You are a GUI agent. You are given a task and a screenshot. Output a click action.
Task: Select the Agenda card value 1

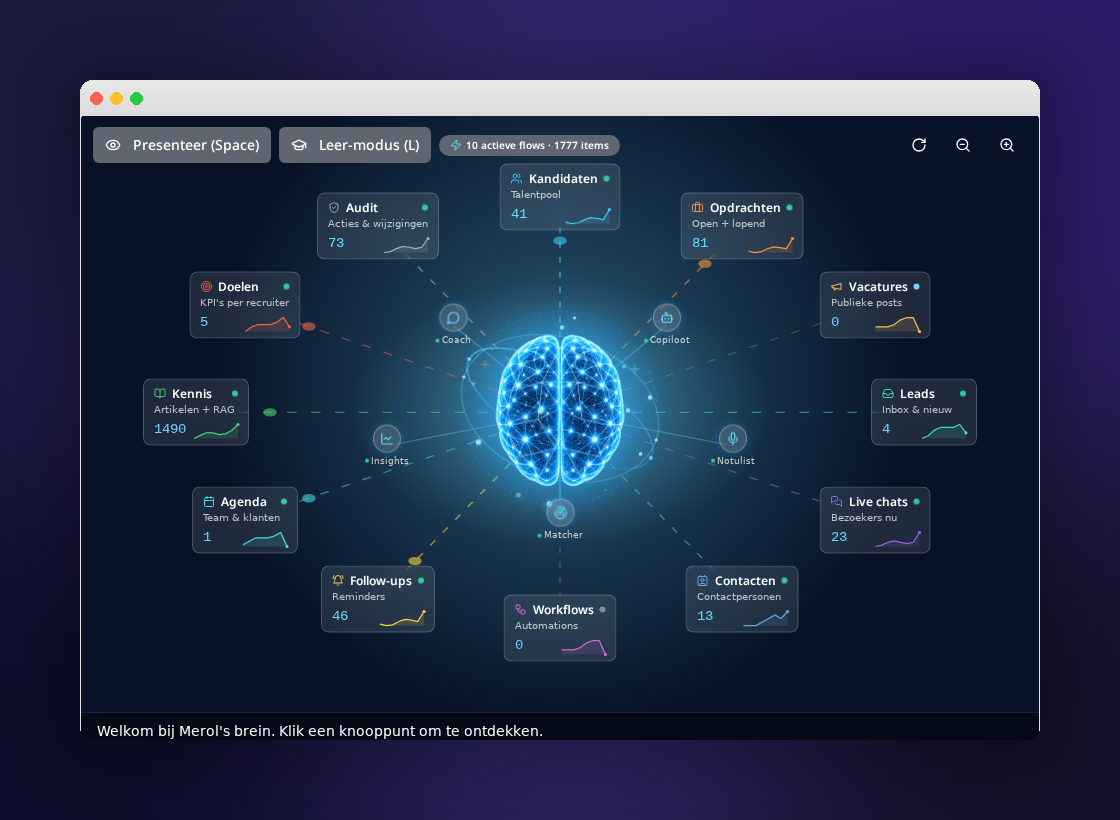coord(207,536)
